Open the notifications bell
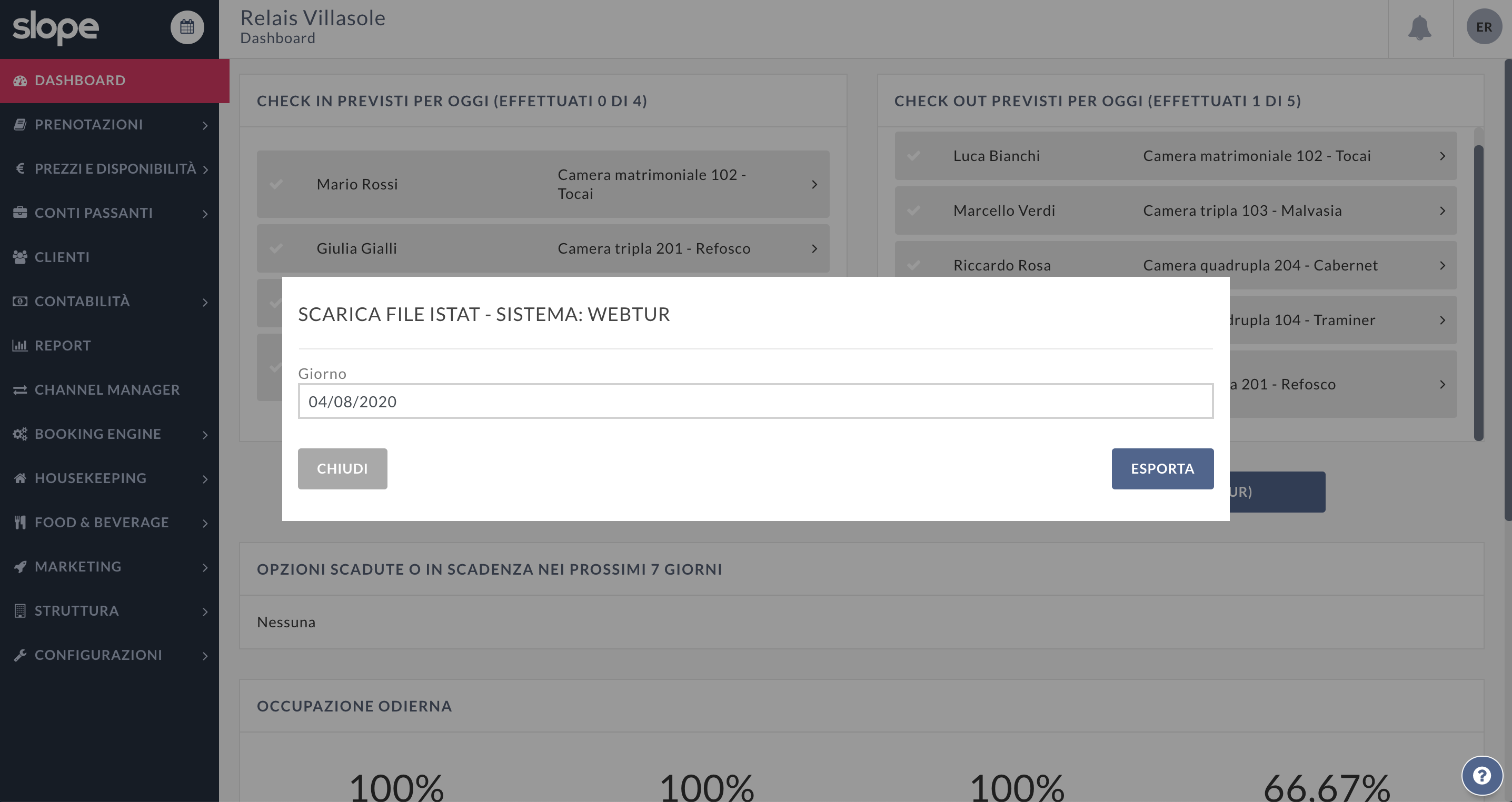The image size is (1512, 802). [1419, 27]
